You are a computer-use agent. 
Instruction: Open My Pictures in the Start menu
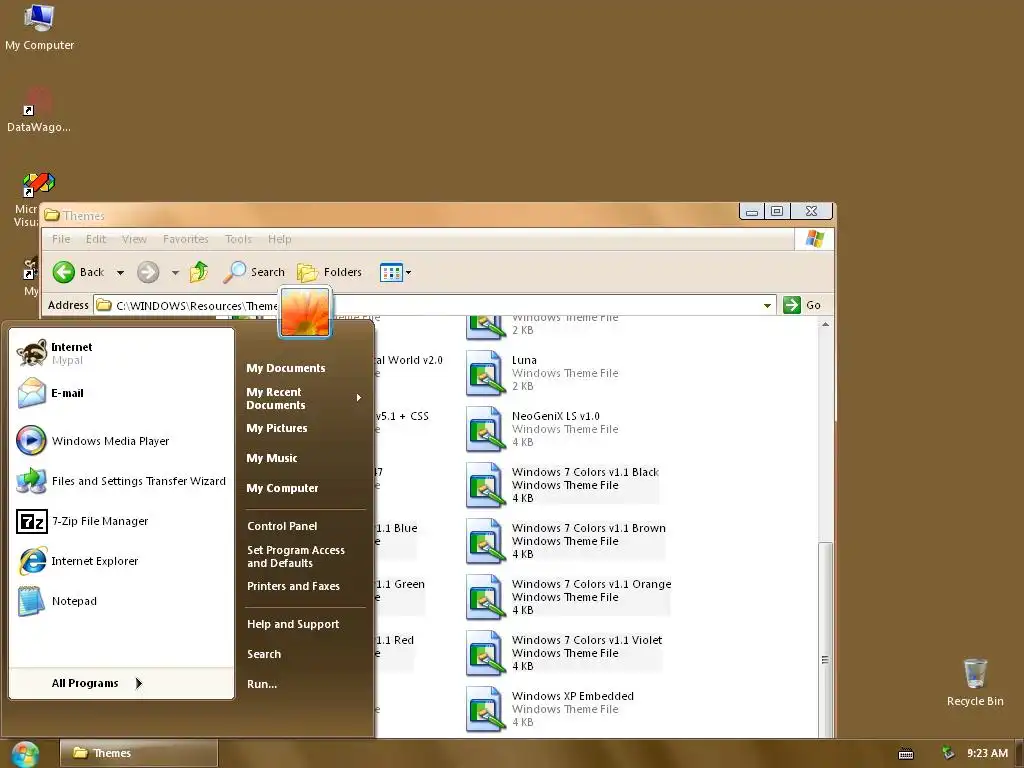tap(277, 428)
